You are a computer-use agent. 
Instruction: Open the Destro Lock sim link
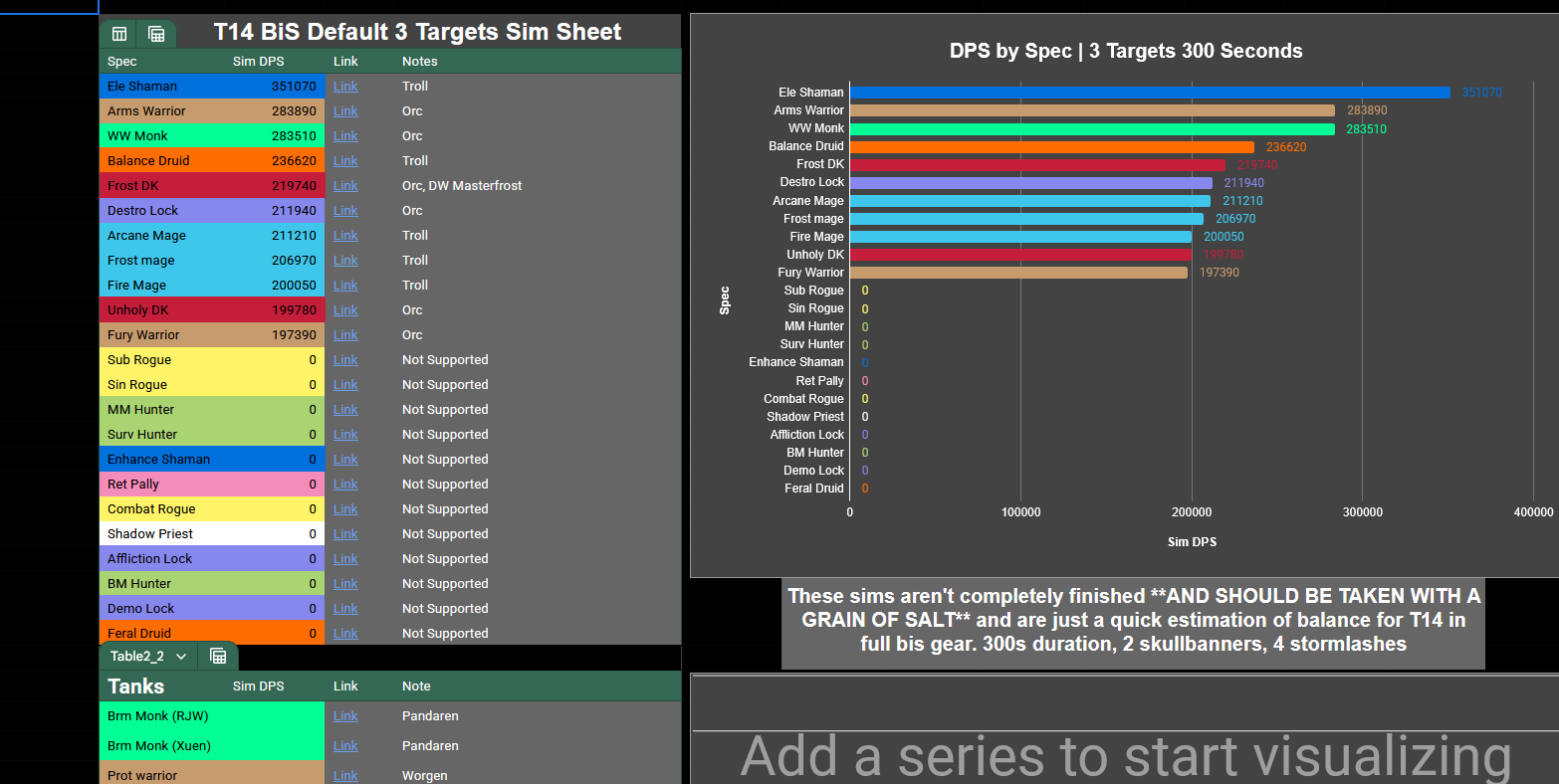[x=345, y=211]
